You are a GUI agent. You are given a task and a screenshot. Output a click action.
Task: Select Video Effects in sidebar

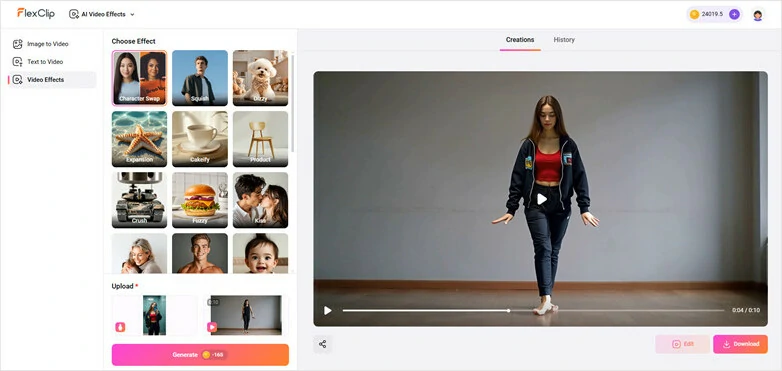[52, 80]
